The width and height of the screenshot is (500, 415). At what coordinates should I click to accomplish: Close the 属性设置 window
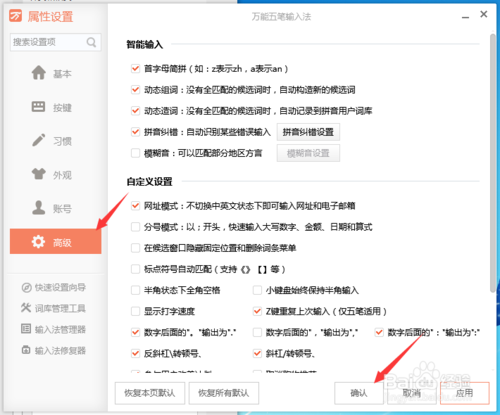(x=484, y=14)
